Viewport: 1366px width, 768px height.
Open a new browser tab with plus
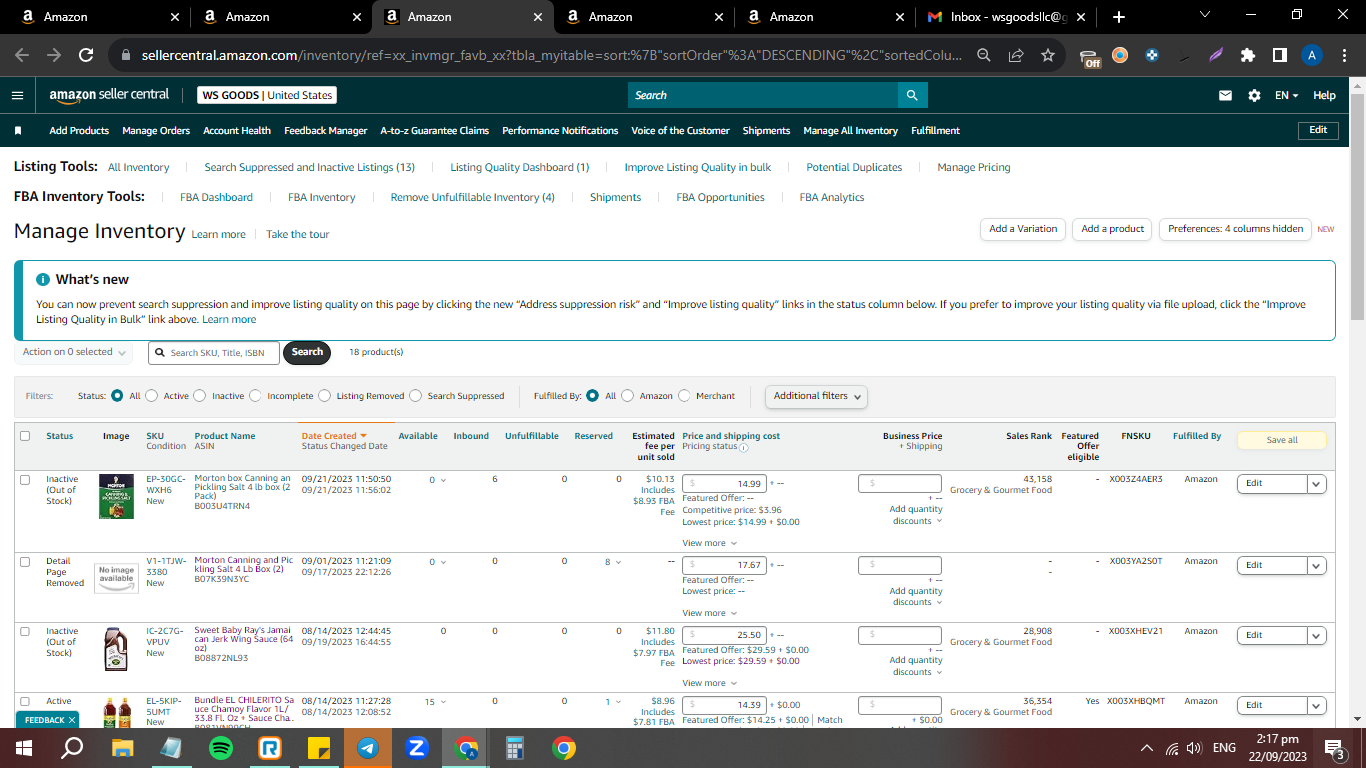(1118, 17)
